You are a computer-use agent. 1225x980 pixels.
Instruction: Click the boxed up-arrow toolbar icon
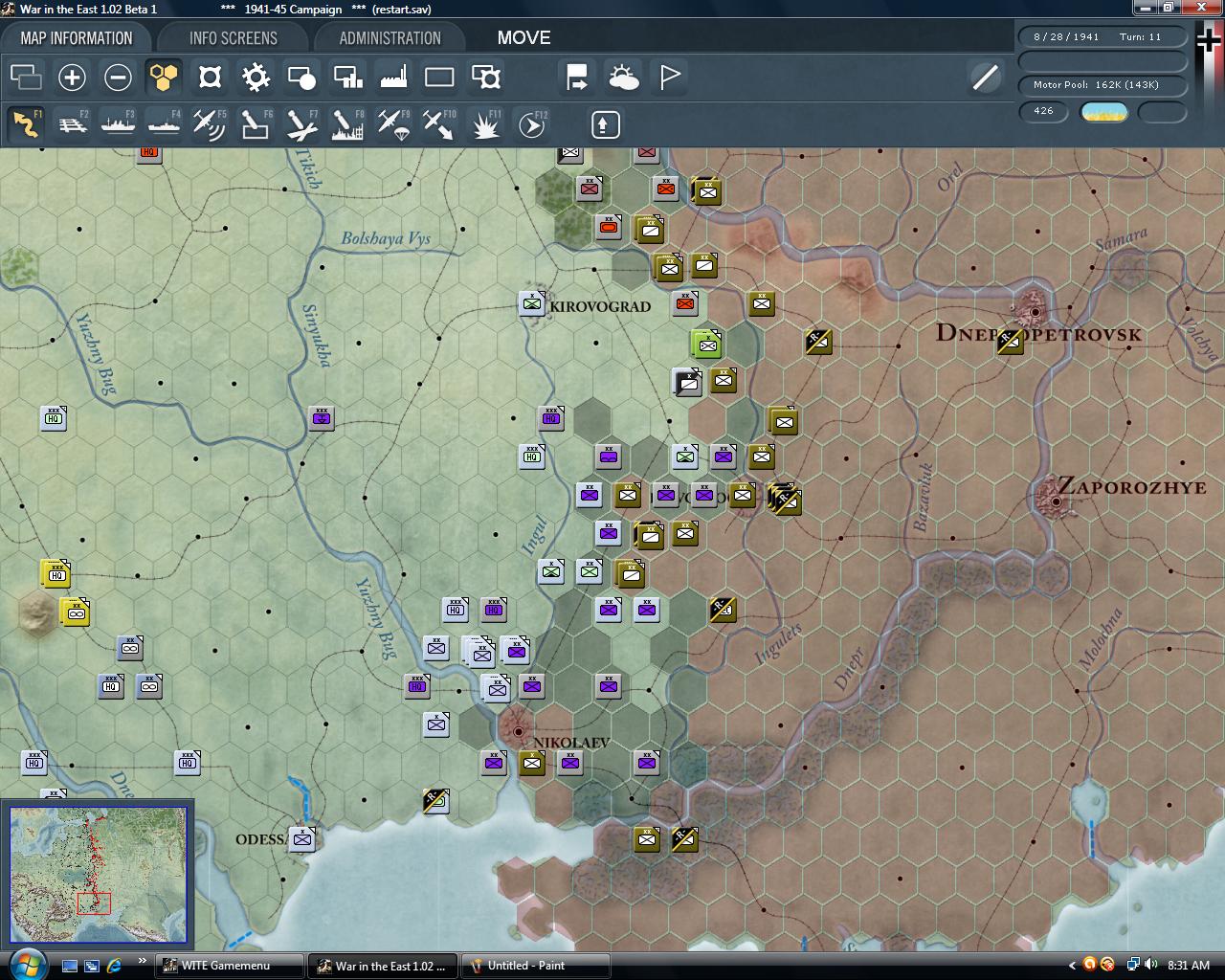[606, 124]
